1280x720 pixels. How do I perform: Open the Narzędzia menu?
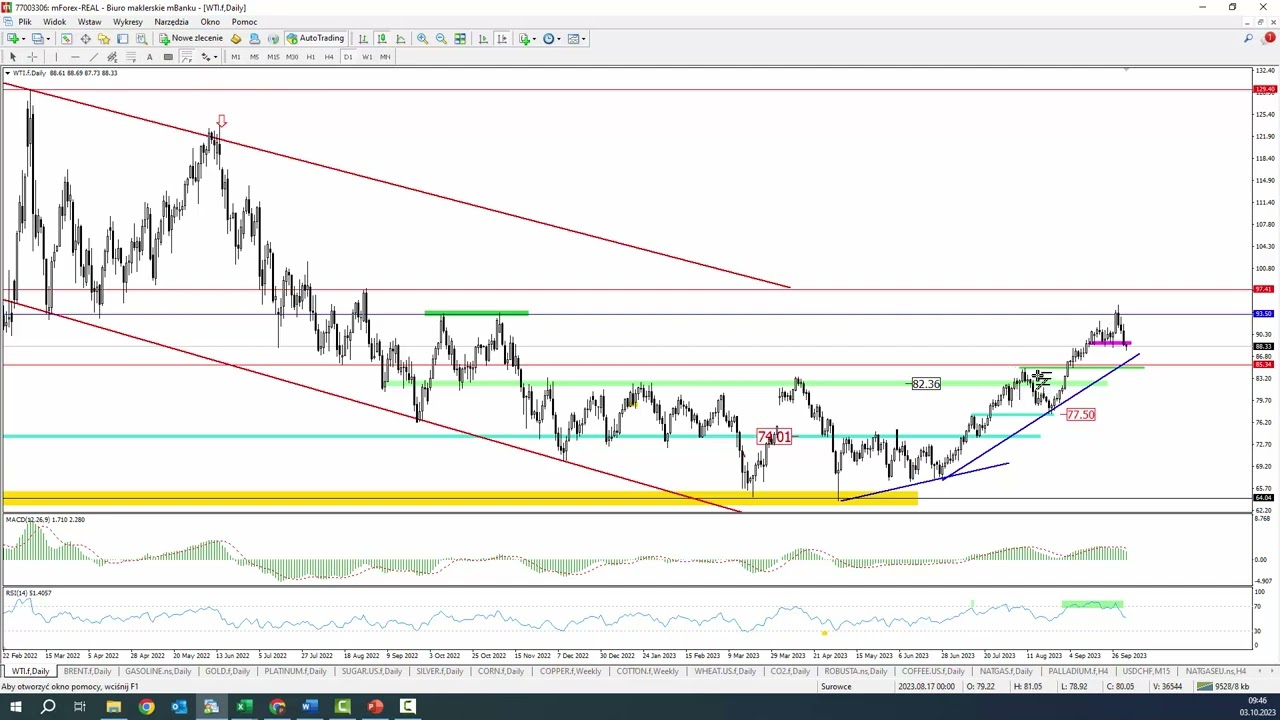pos(171,22)
